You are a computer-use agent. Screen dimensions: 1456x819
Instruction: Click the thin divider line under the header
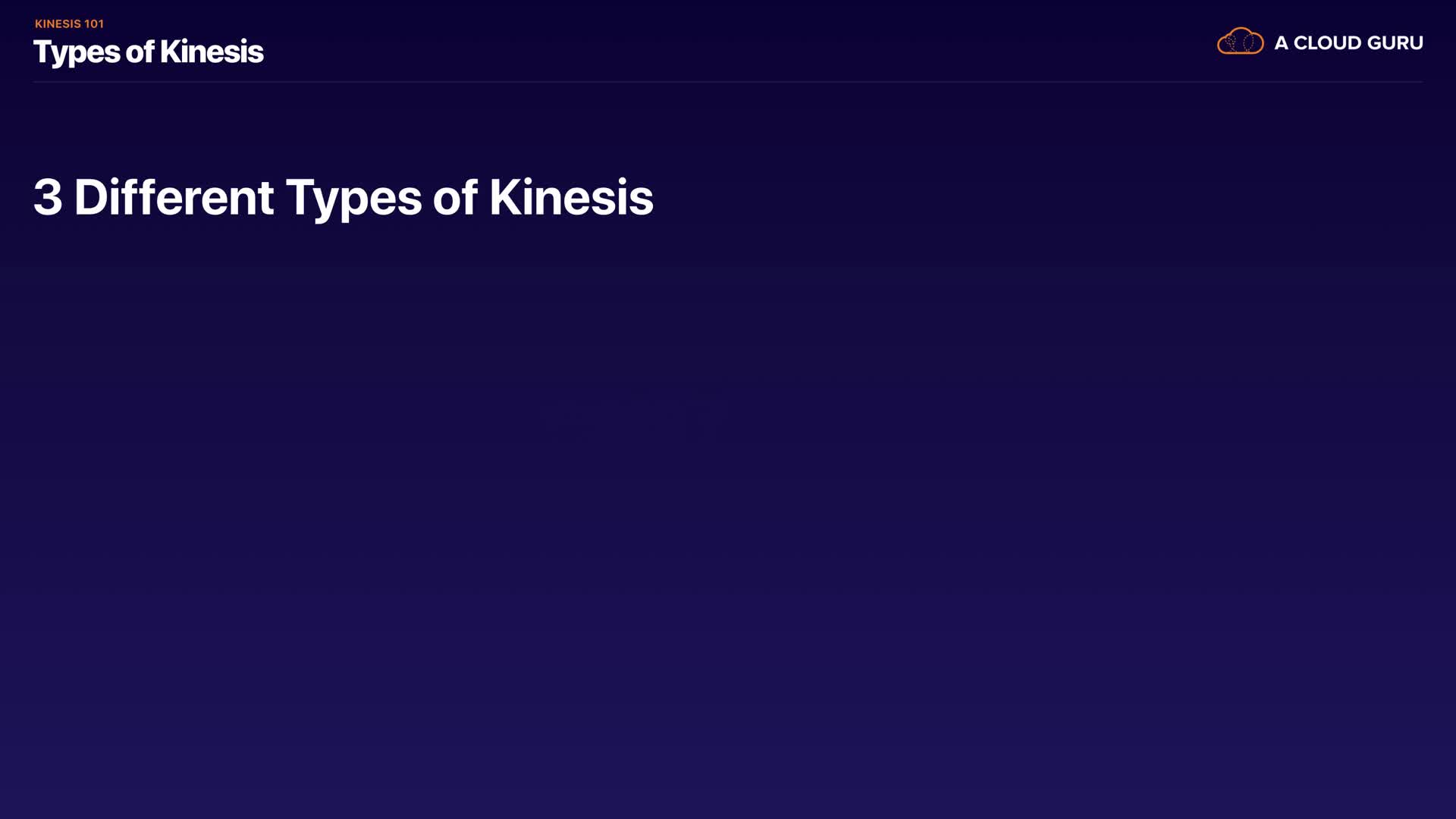coord(728,81)
